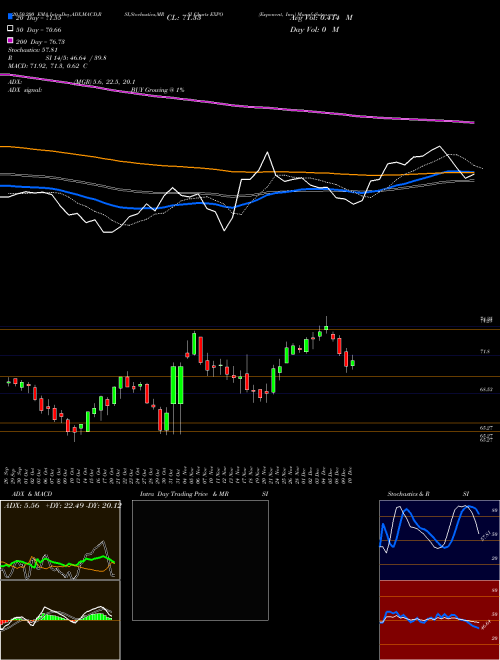Image resolution: width=500 pixels, height=660 pixels.
Task: Open the empty intraday trading price panel
Action: point(200,560)
